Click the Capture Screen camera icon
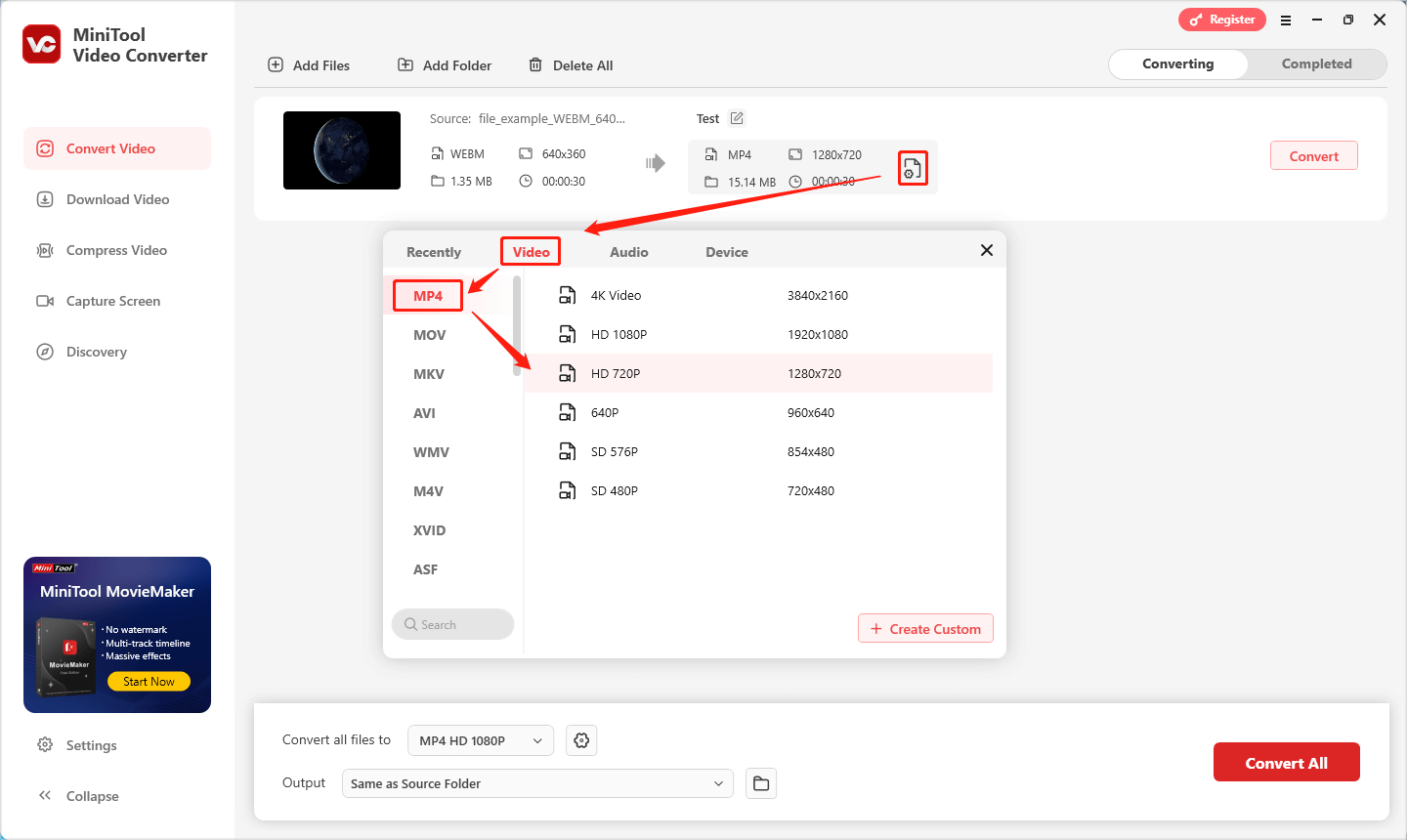 click(45, 301)
